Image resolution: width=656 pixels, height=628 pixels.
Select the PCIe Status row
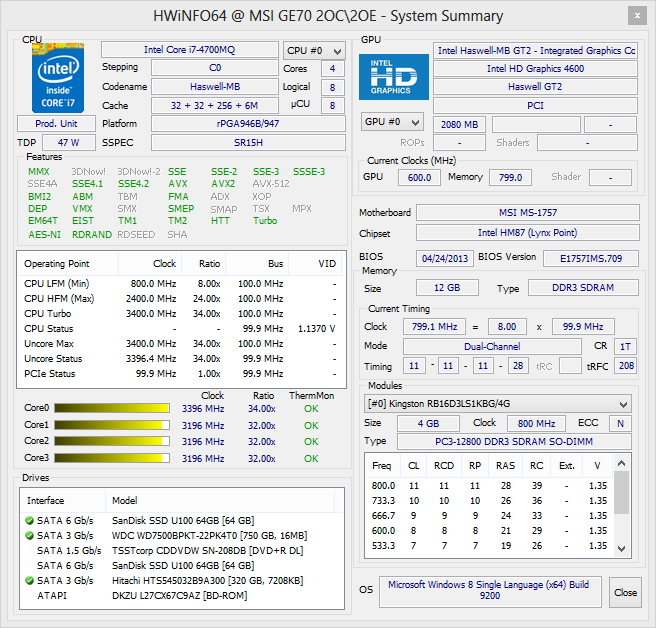click(180, 374)
